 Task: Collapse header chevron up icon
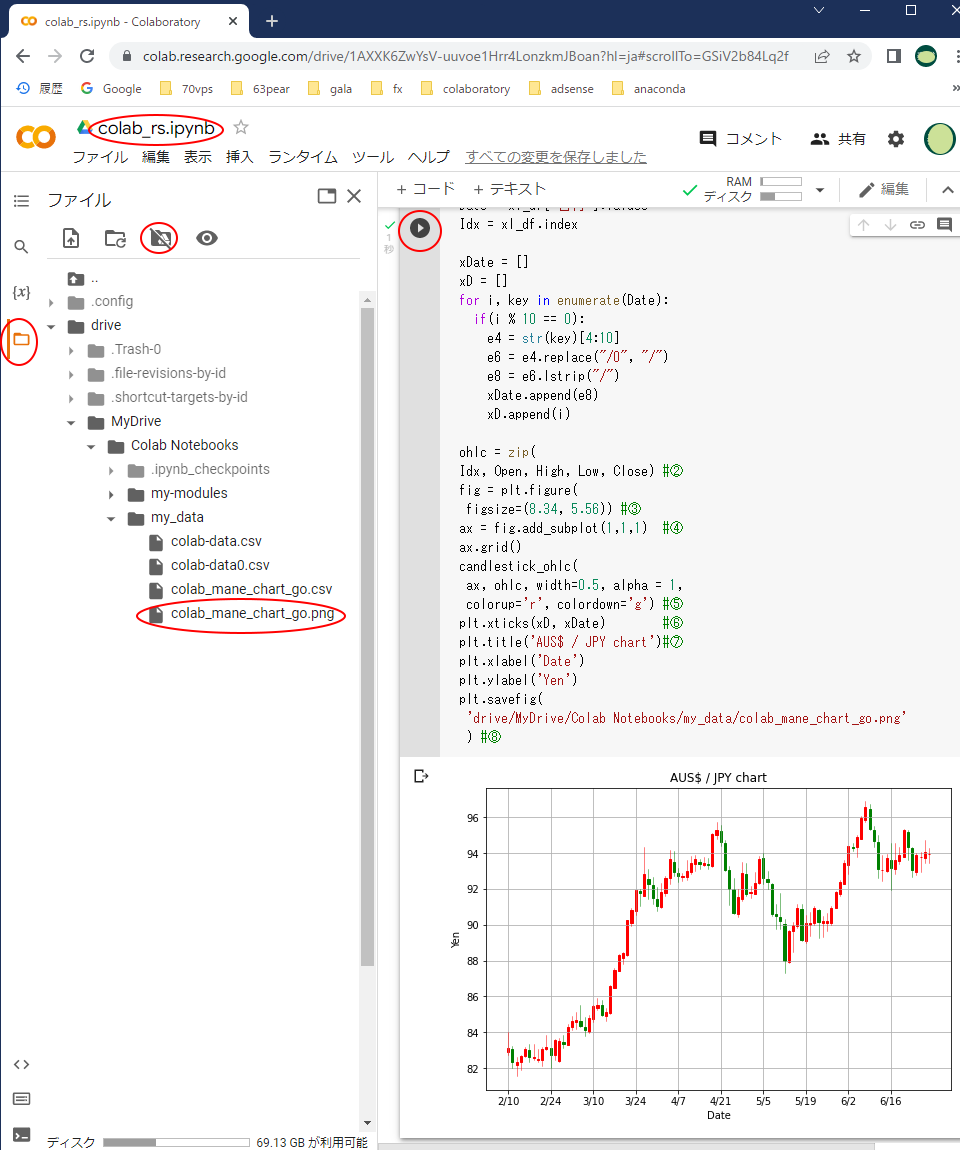[948, 190]
